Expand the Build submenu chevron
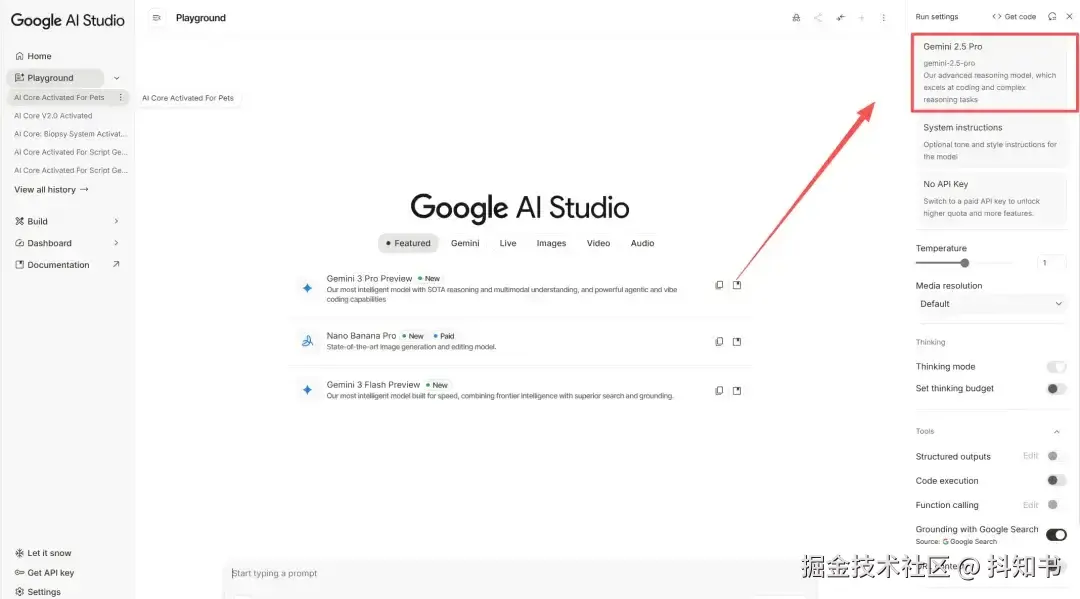This screenshot has height=599, width=1080. point(116,221)
